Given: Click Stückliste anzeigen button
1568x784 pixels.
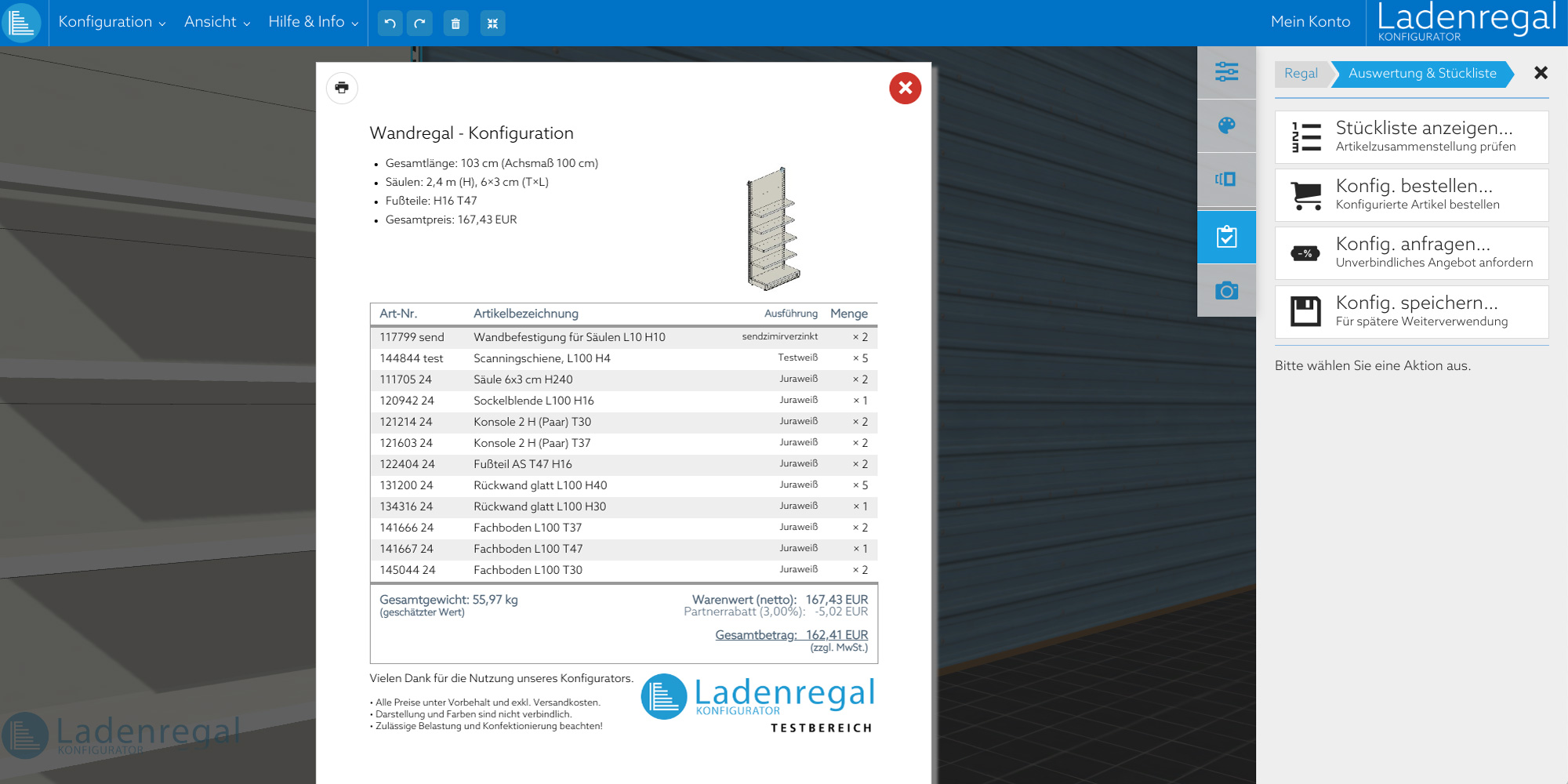Looking at the screenshot, I should click(1411, 137).
